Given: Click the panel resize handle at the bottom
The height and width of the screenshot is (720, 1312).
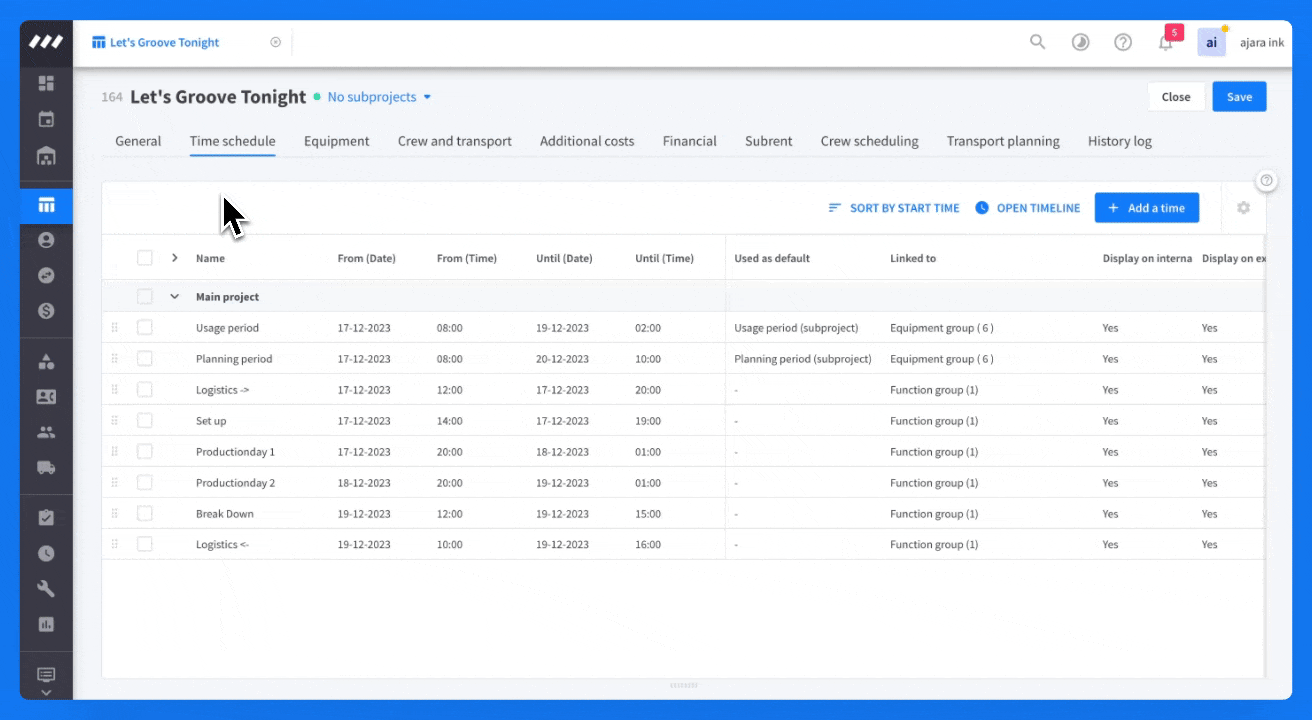Looking at the screenshot, I should (683, 685).
